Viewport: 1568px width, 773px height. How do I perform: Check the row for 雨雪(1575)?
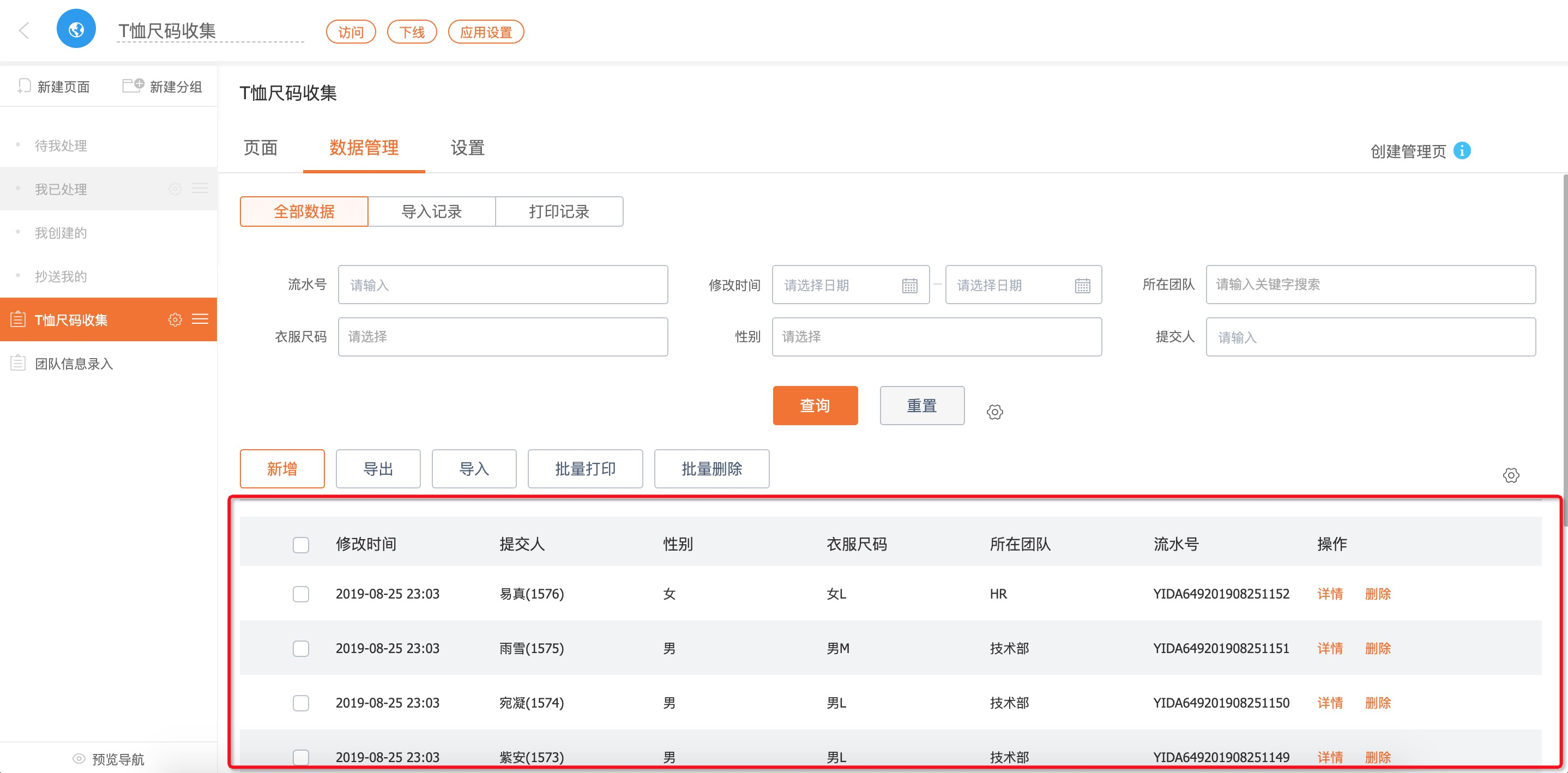click(x=301, y=648)
